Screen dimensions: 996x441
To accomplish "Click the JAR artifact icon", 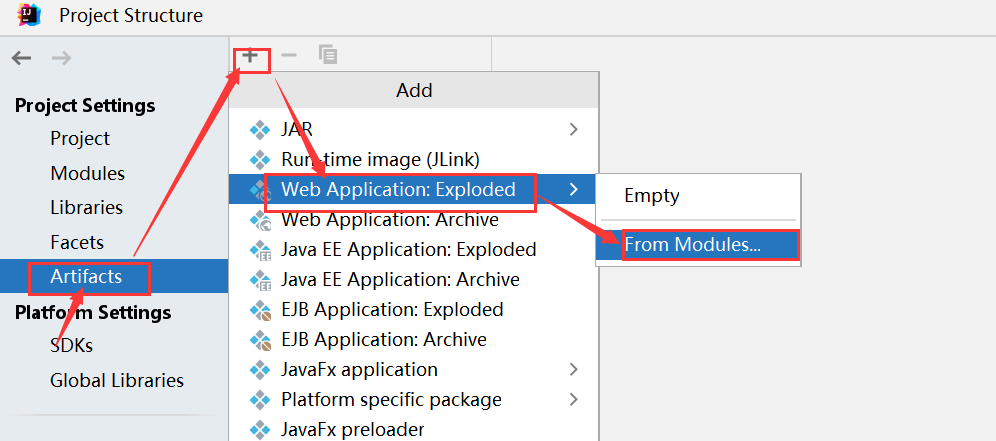I will point(260,130).
